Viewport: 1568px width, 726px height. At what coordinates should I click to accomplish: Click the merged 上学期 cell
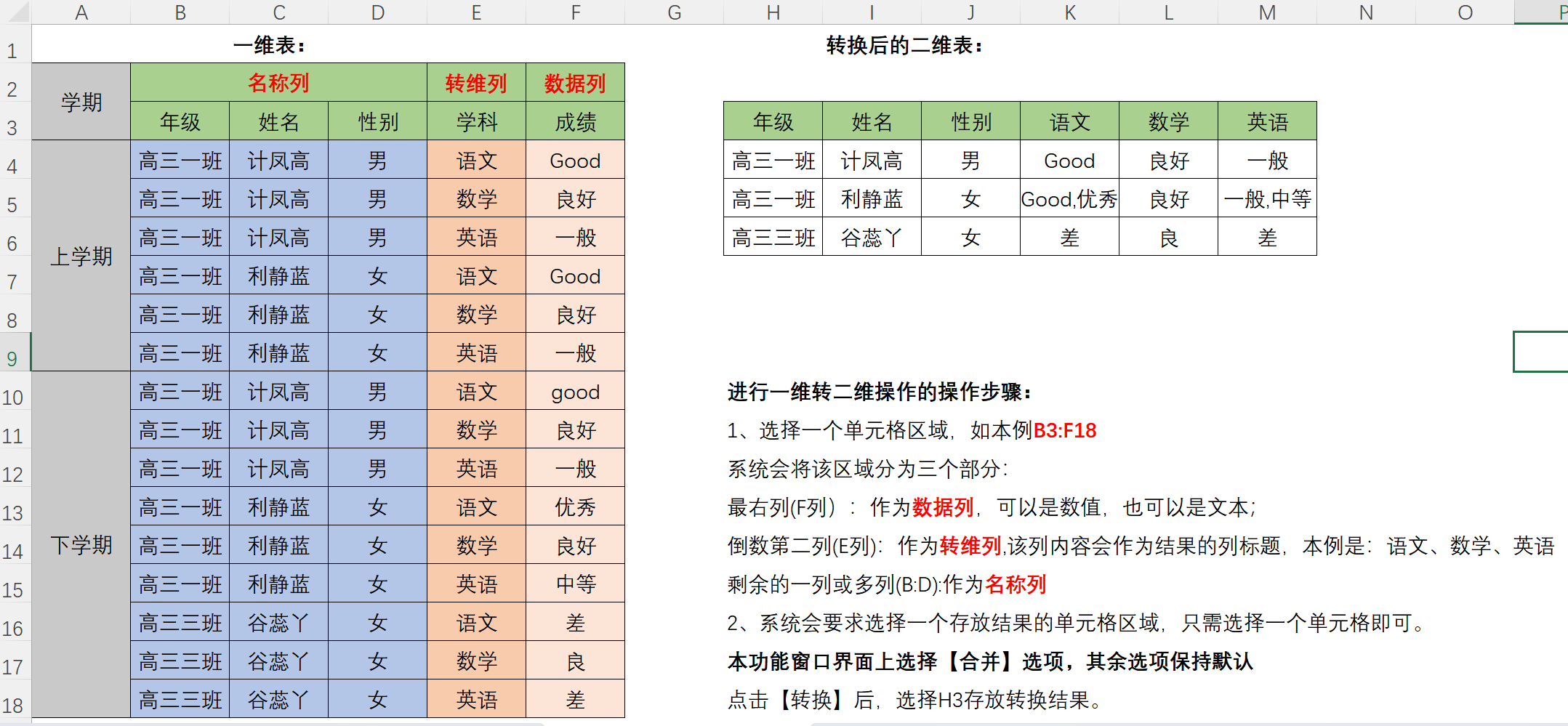[x=81, y=256]
